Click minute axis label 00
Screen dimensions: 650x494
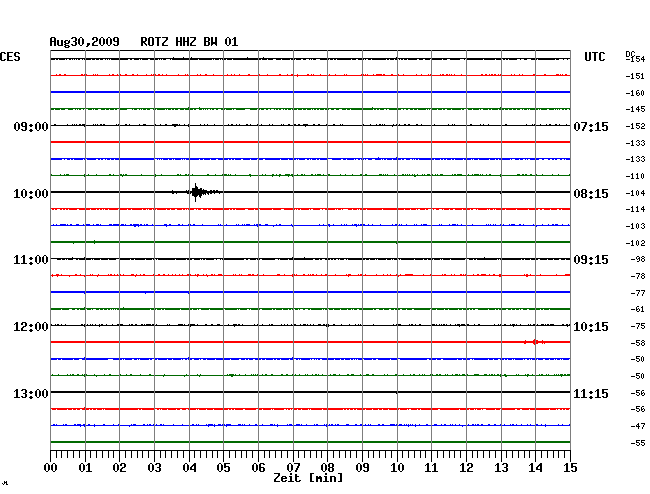pyautogui.click(x=51, y=468)
